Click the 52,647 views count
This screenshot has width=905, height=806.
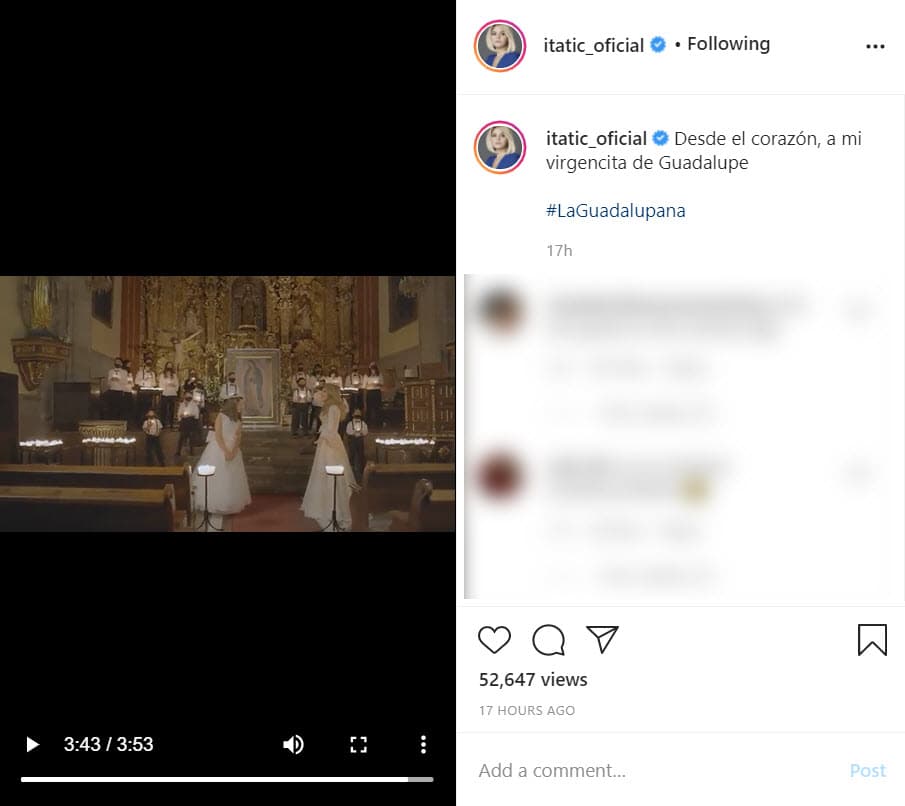[532, 679]
